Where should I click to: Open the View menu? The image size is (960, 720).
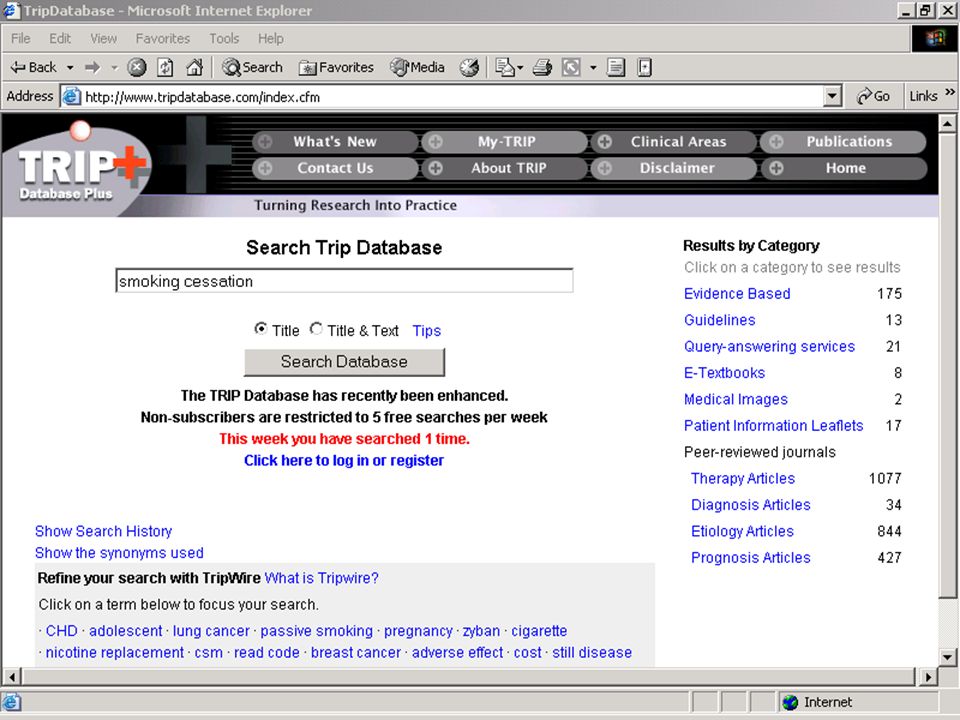103,39
